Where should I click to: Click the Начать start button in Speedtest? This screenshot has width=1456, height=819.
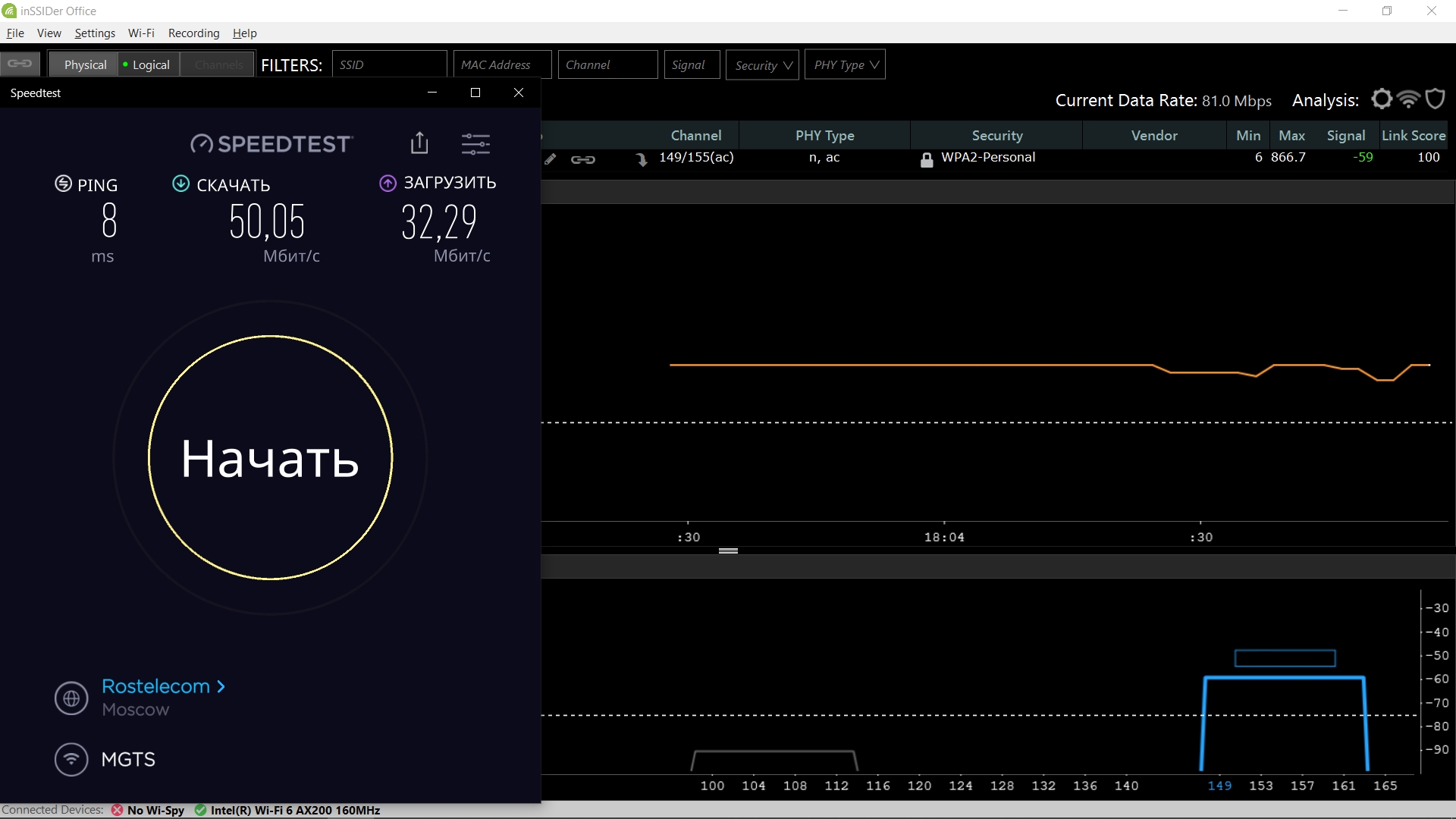click(270, 457)
